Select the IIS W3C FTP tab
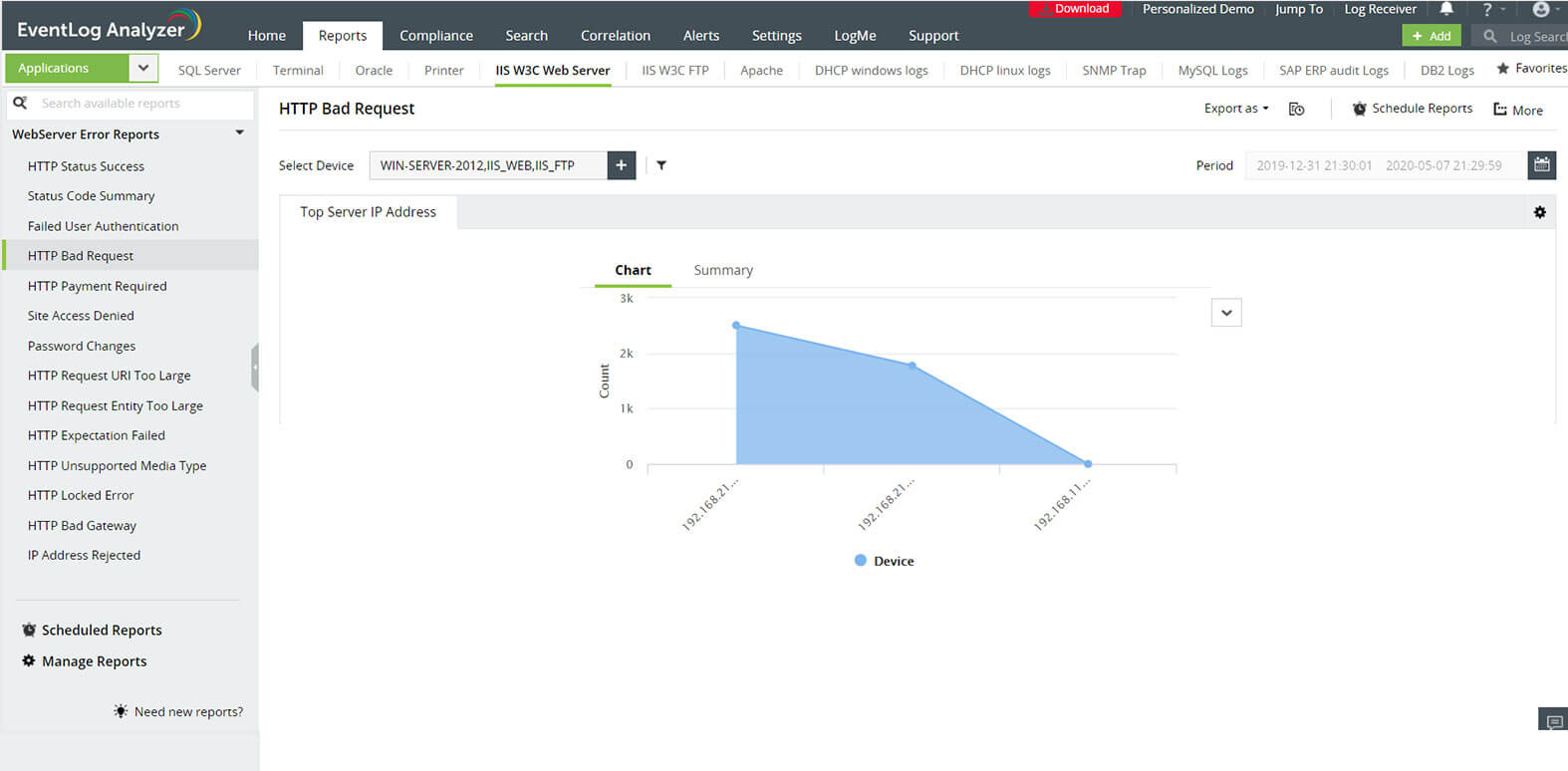The width and height of the screenshot is (1568, 771). click(x=675, y=70)
